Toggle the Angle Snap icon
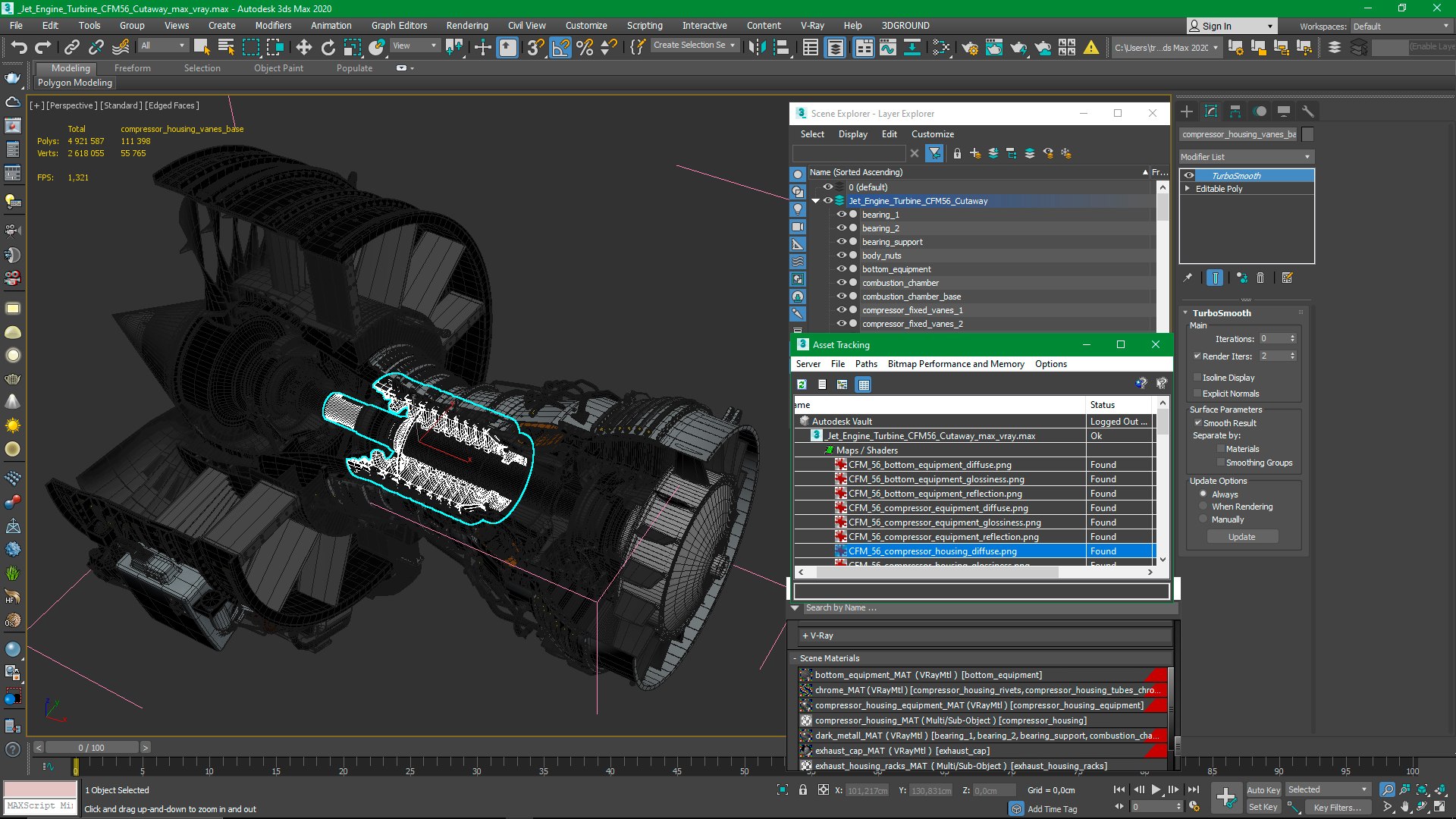 pyautogui.click(x=560, y=48)
